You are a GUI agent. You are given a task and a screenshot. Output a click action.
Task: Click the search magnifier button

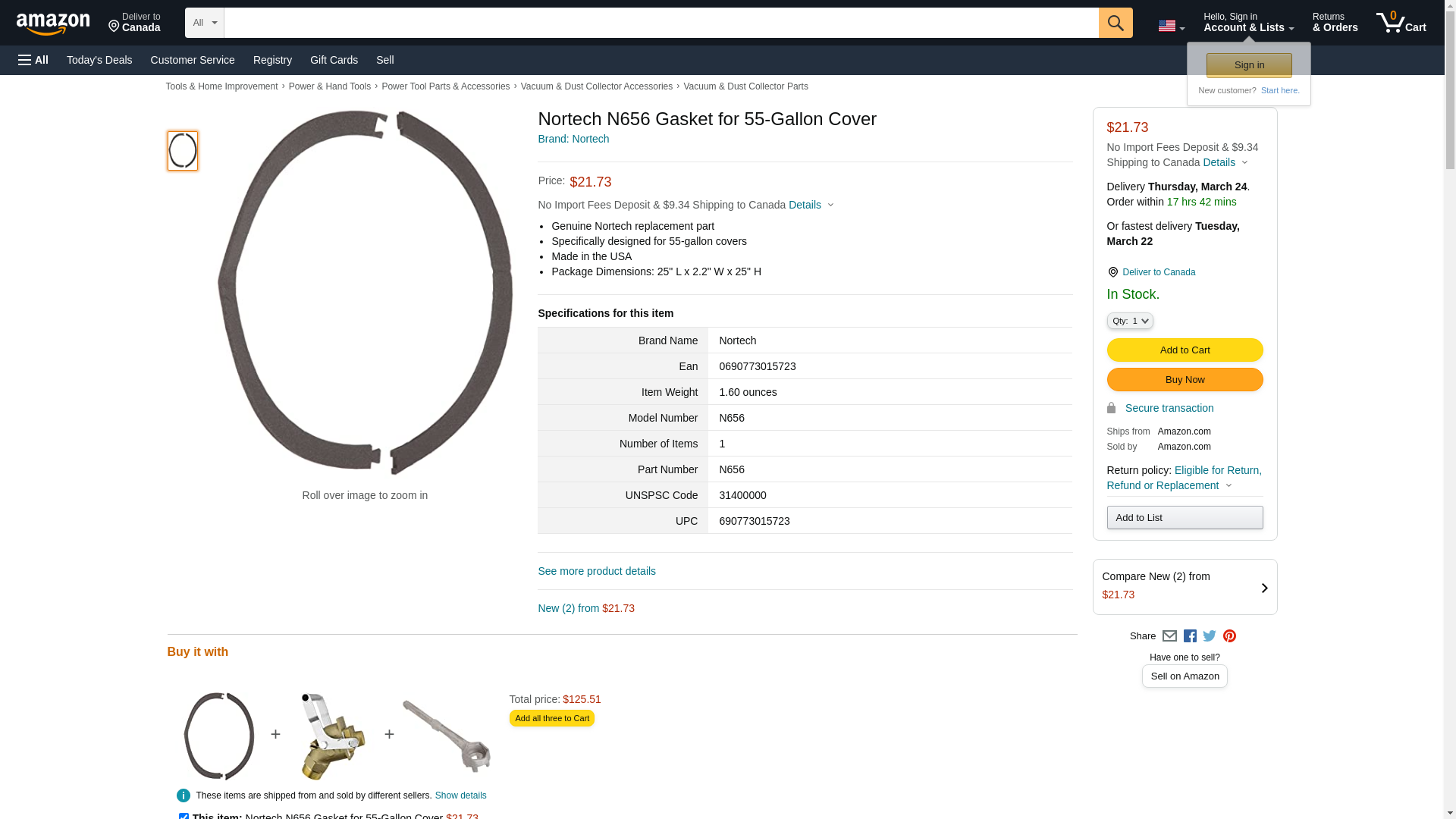click(1115, 23)
